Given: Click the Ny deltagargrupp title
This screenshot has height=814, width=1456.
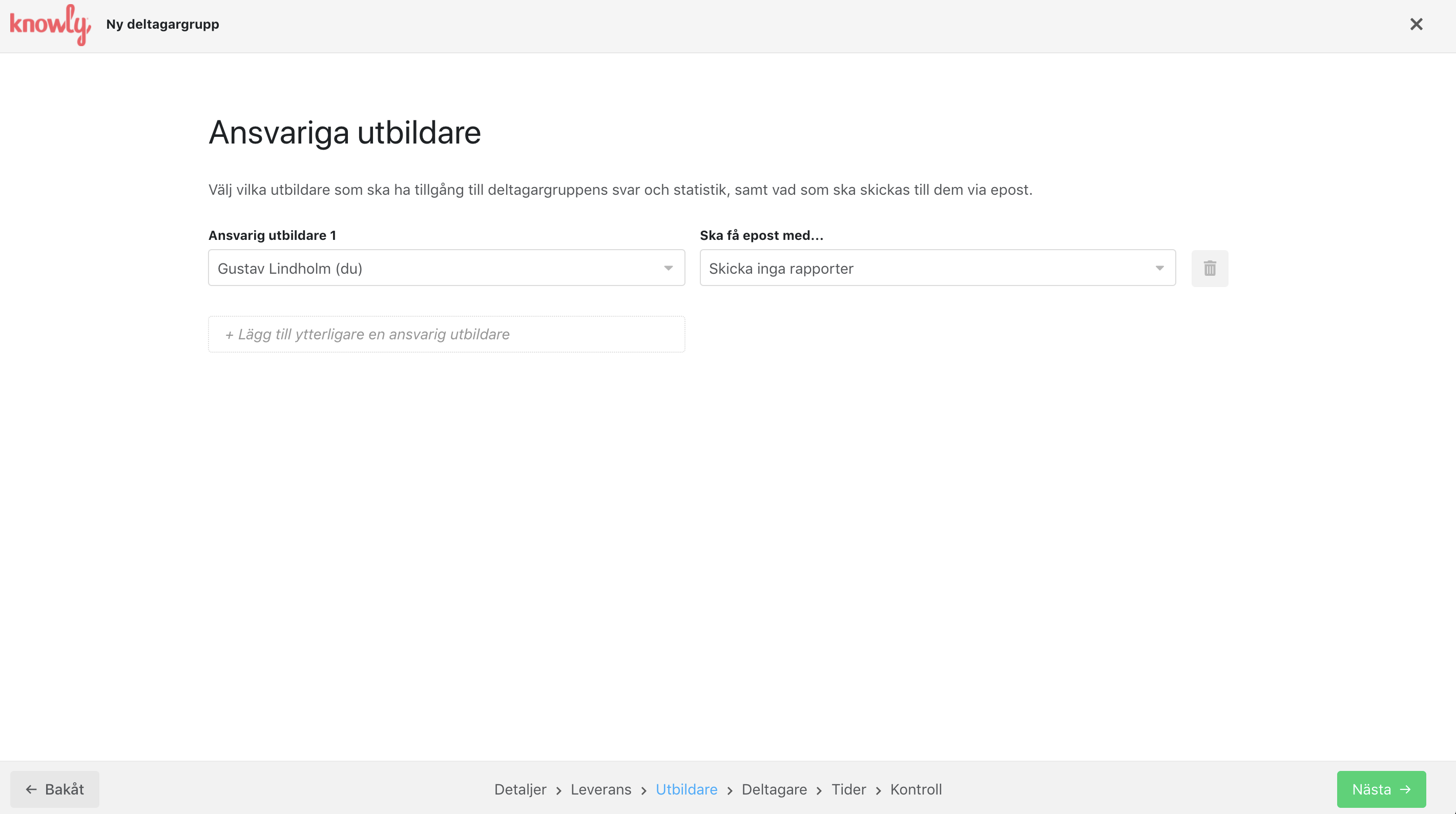Looking at the screenshot, I should pos(162,24).
